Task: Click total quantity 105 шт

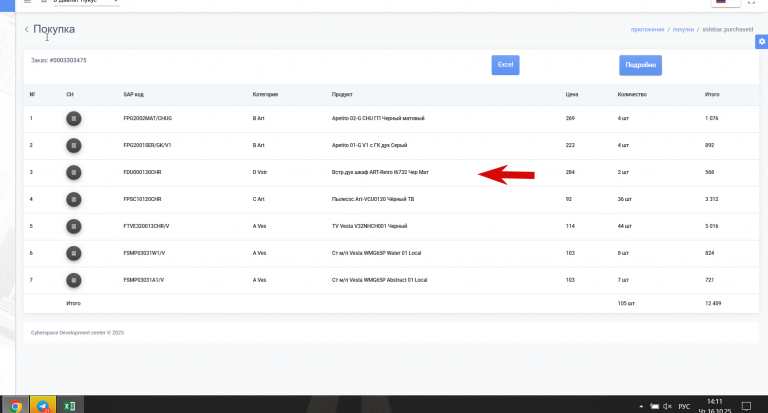Action: 626,303
